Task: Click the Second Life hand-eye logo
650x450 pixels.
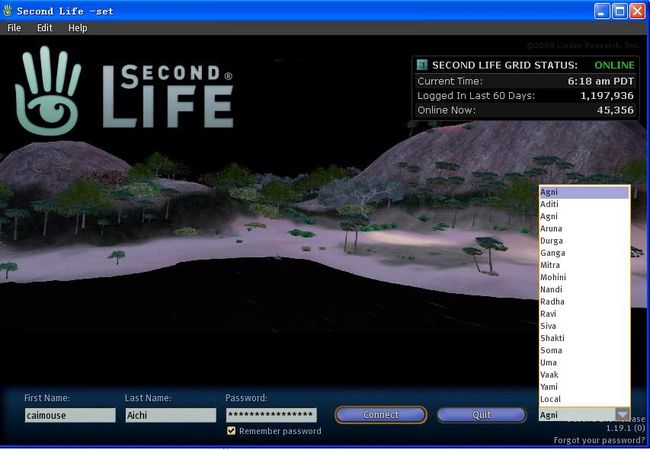Action: (48, 91)
